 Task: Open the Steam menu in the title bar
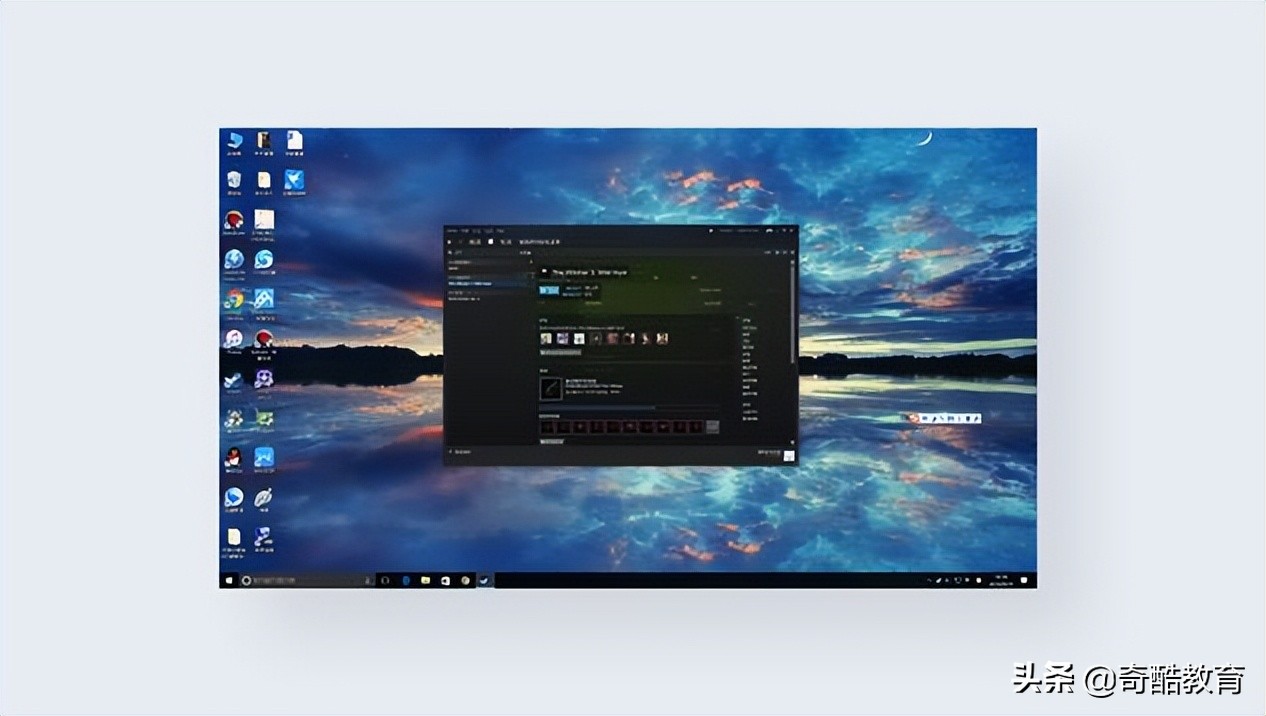[x=451, y=230]
